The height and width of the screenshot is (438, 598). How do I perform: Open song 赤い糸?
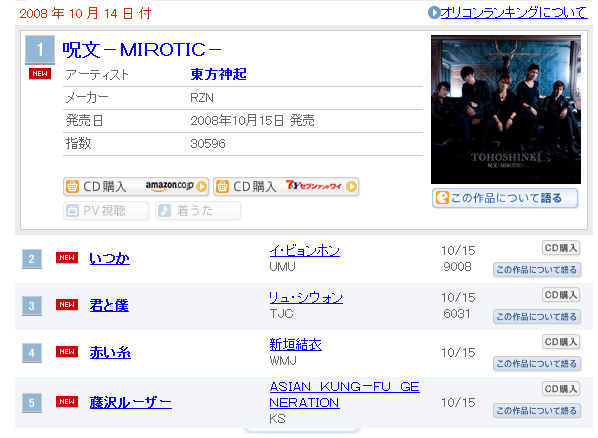coord(110,353)
